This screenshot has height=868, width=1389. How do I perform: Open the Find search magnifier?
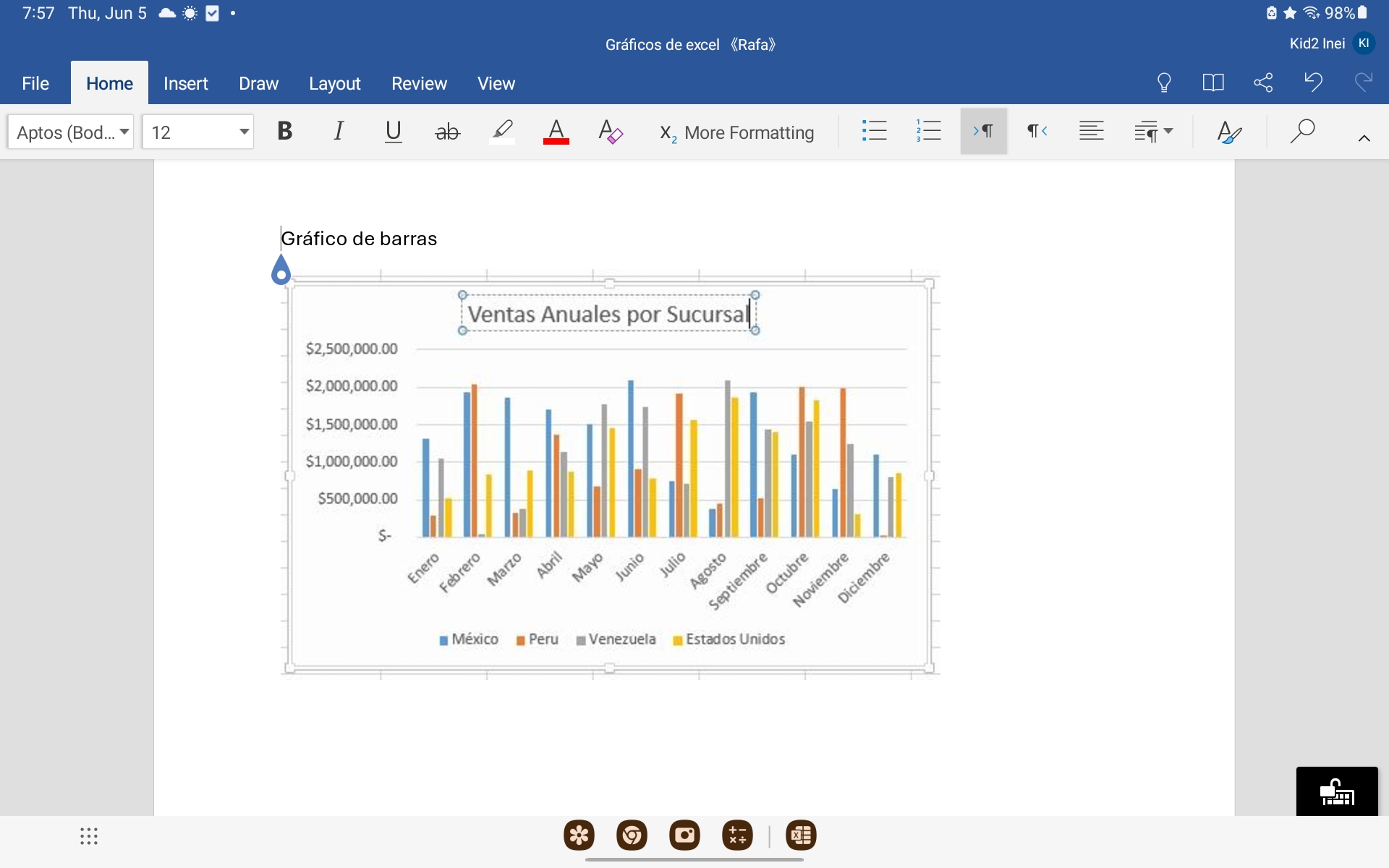tap(1302, 132)
